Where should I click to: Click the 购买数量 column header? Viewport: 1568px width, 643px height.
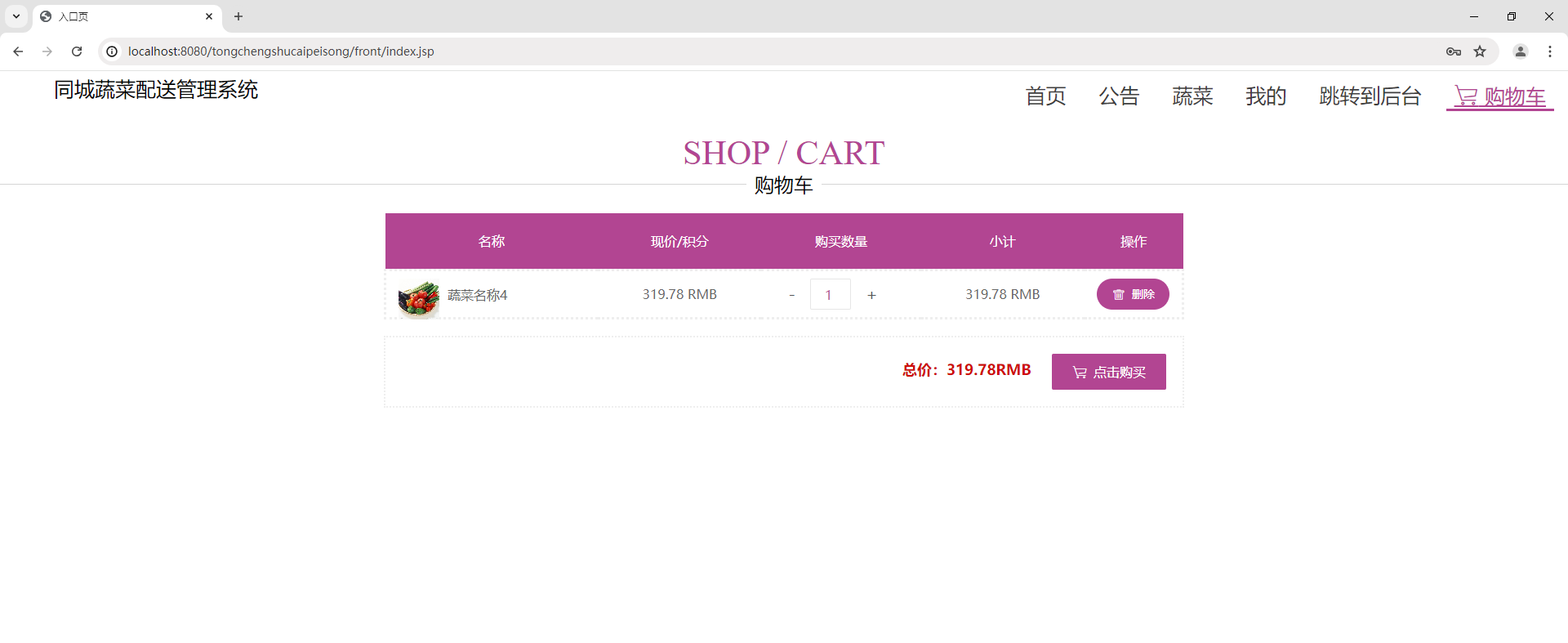(x=841, y=242)
